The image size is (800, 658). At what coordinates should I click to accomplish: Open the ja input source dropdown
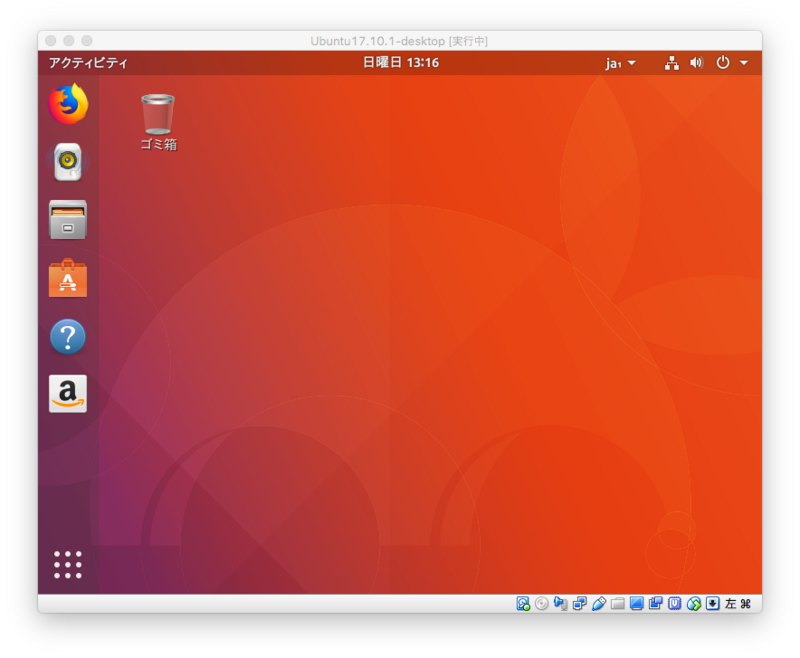[620, 63]
